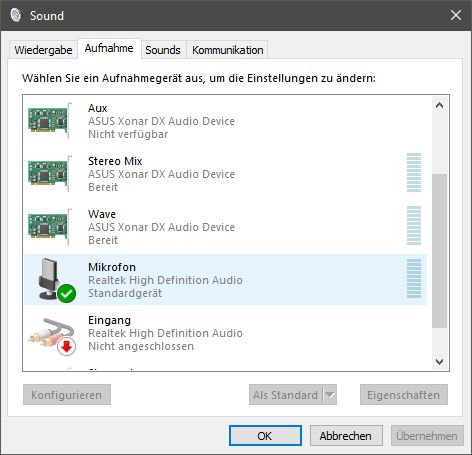Click the green checkmark badge on Mikrofon
472x455 pixels.
click(x=67, y=293)
